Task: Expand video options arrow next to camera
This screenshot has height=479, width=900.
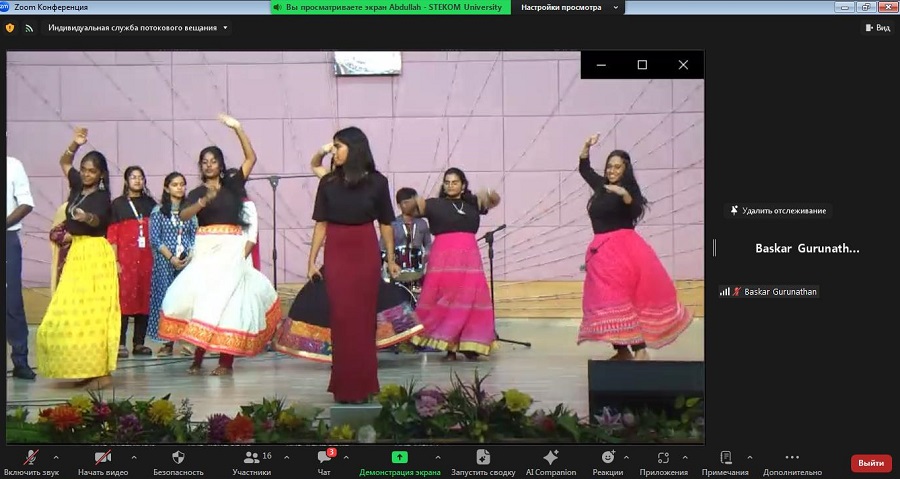Action: [133, 456]
